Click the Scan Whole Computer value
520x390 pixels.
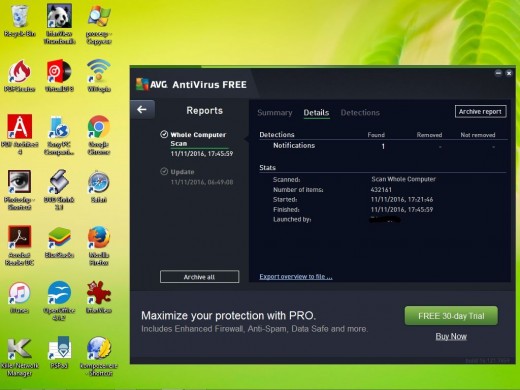[x=403, y=179]
